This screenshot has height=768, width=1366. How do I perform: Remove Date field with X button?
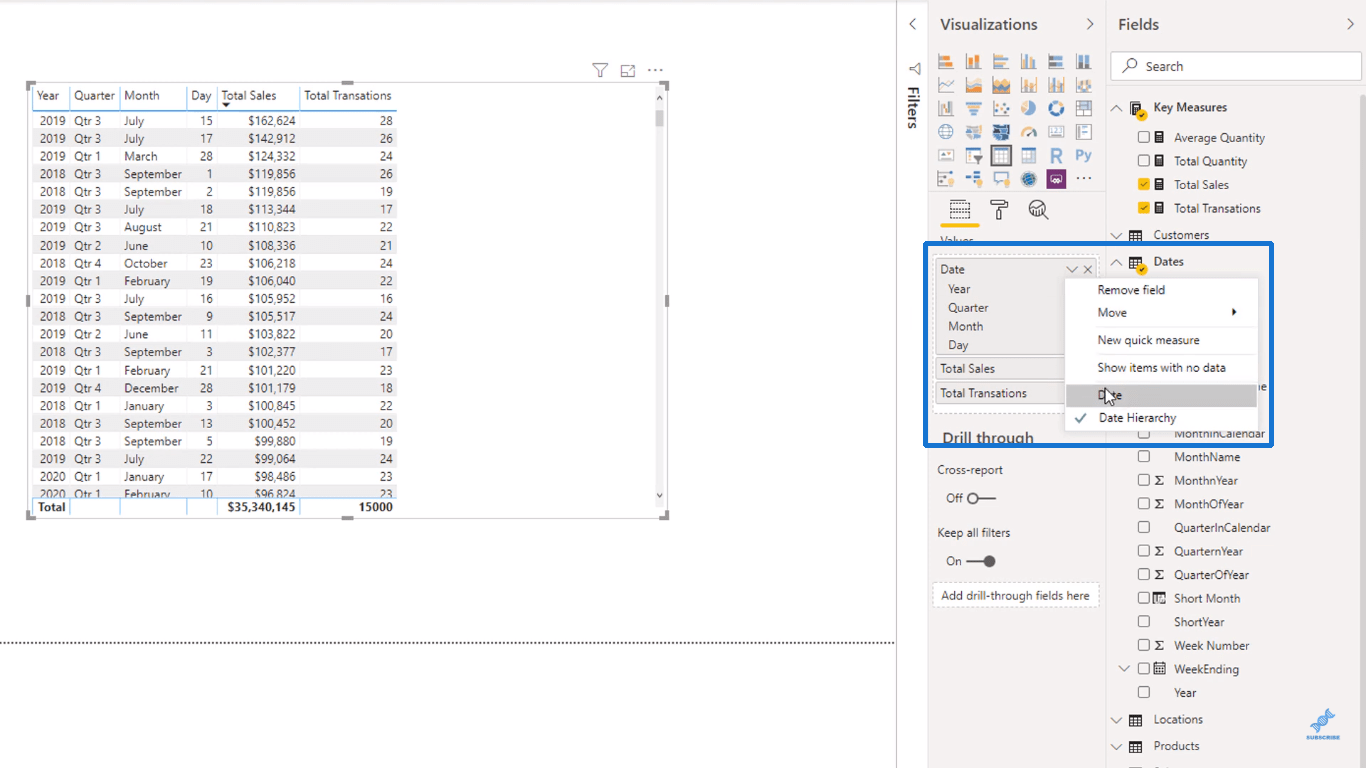1088,270
